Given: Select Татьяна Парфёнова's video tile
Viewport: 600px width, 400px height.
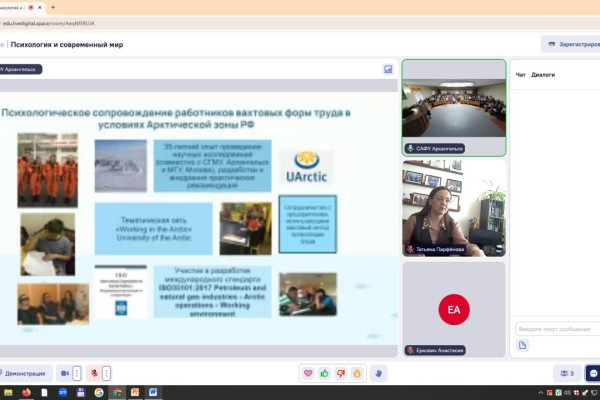Looking at the screenshot, I should coord(454,208).
